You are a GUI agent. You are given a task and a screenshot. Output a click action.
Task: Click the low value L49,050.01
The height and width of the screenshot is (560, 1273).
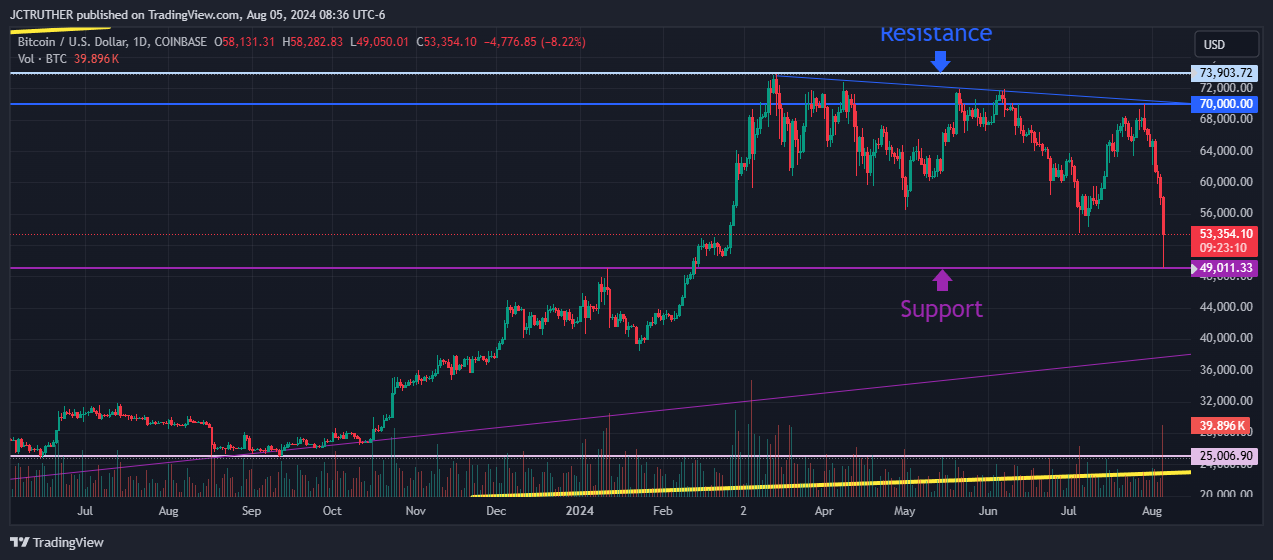click(381, 42)
